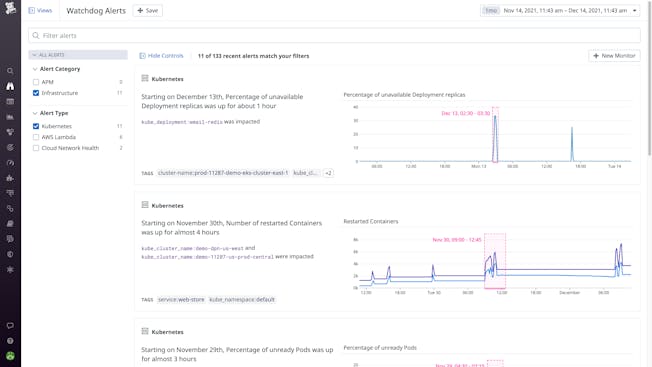Click Kubernetes icon on November 29th alert
This screenshot has width=652, height=367.
tap(145, 331)
